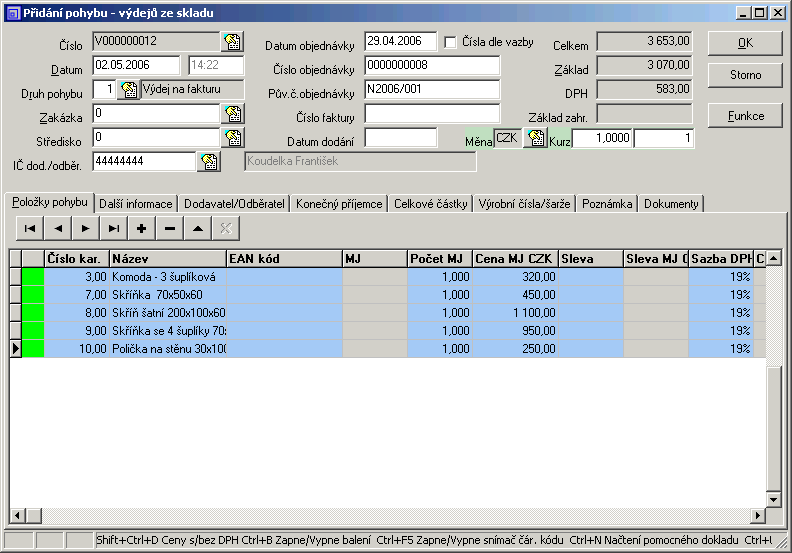The image size is (792, 553).
Task: Click Sazba DPH column header
Action: (721, 259)
